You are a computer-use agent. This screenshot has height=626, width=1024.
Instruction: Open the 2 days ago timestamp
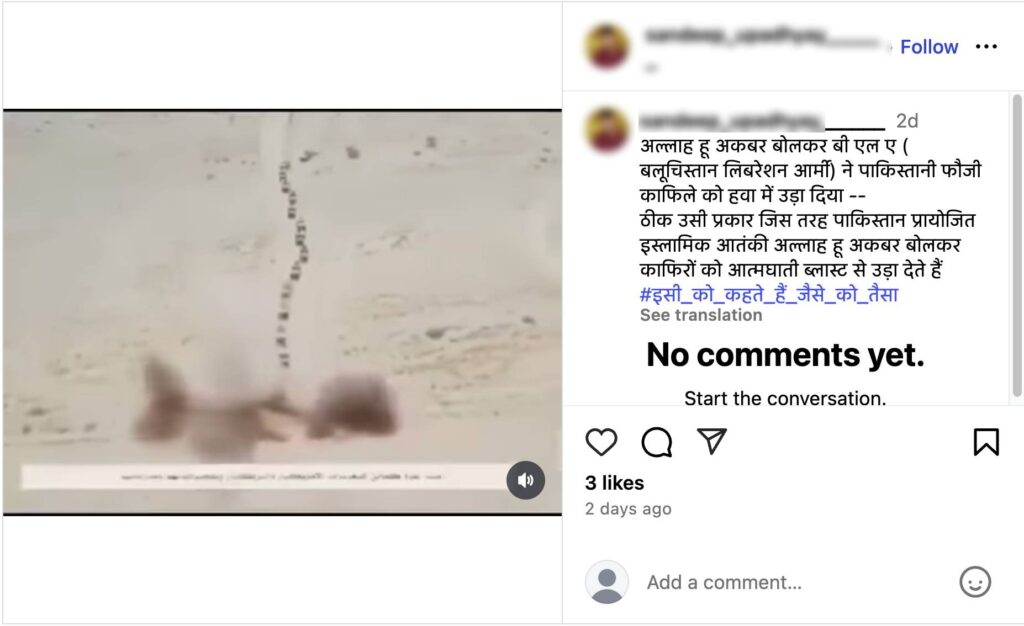click(x=628, y=509)
